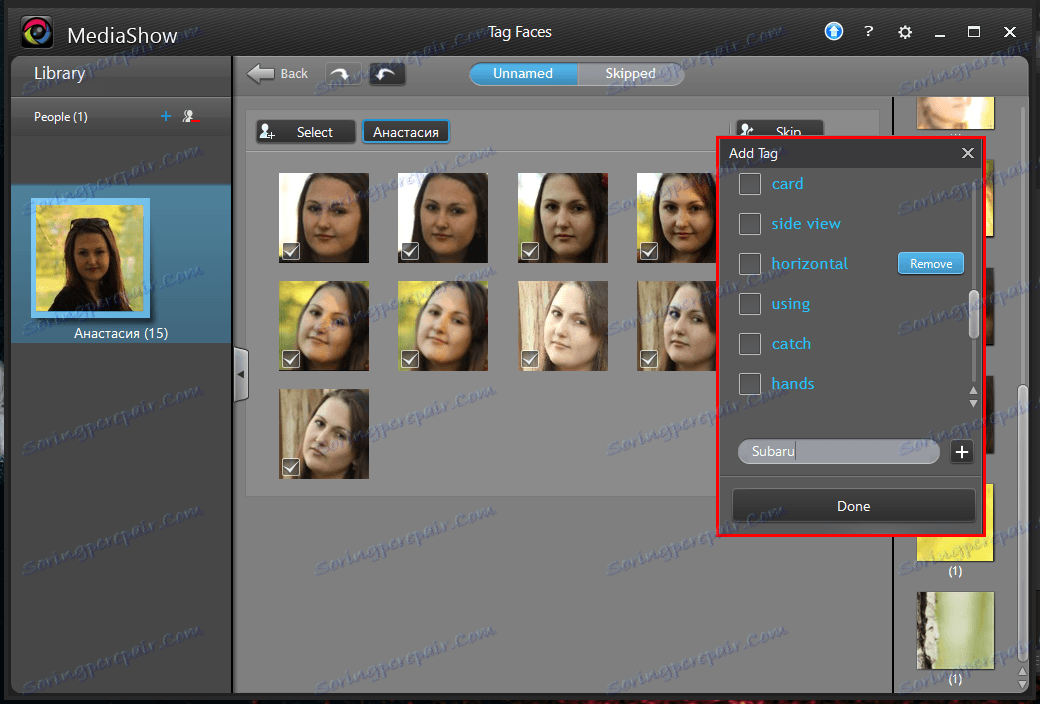Click the Select person button
This screenshot has width=1040, height=704.
pyautogui.click(x=306, y=131)
